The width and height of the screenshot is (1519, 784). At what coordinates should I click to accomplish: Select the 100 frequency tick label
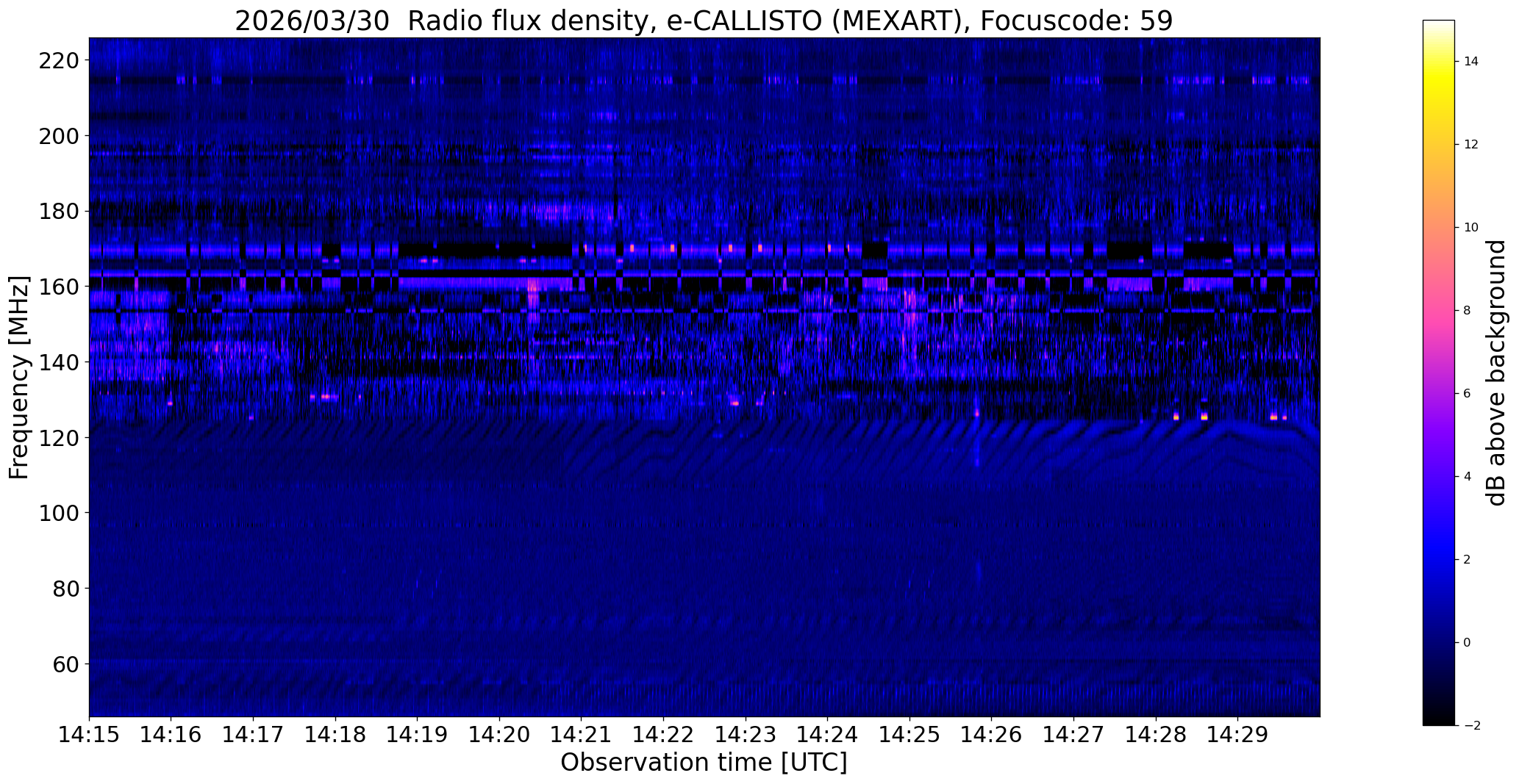(x=57, y=513)
